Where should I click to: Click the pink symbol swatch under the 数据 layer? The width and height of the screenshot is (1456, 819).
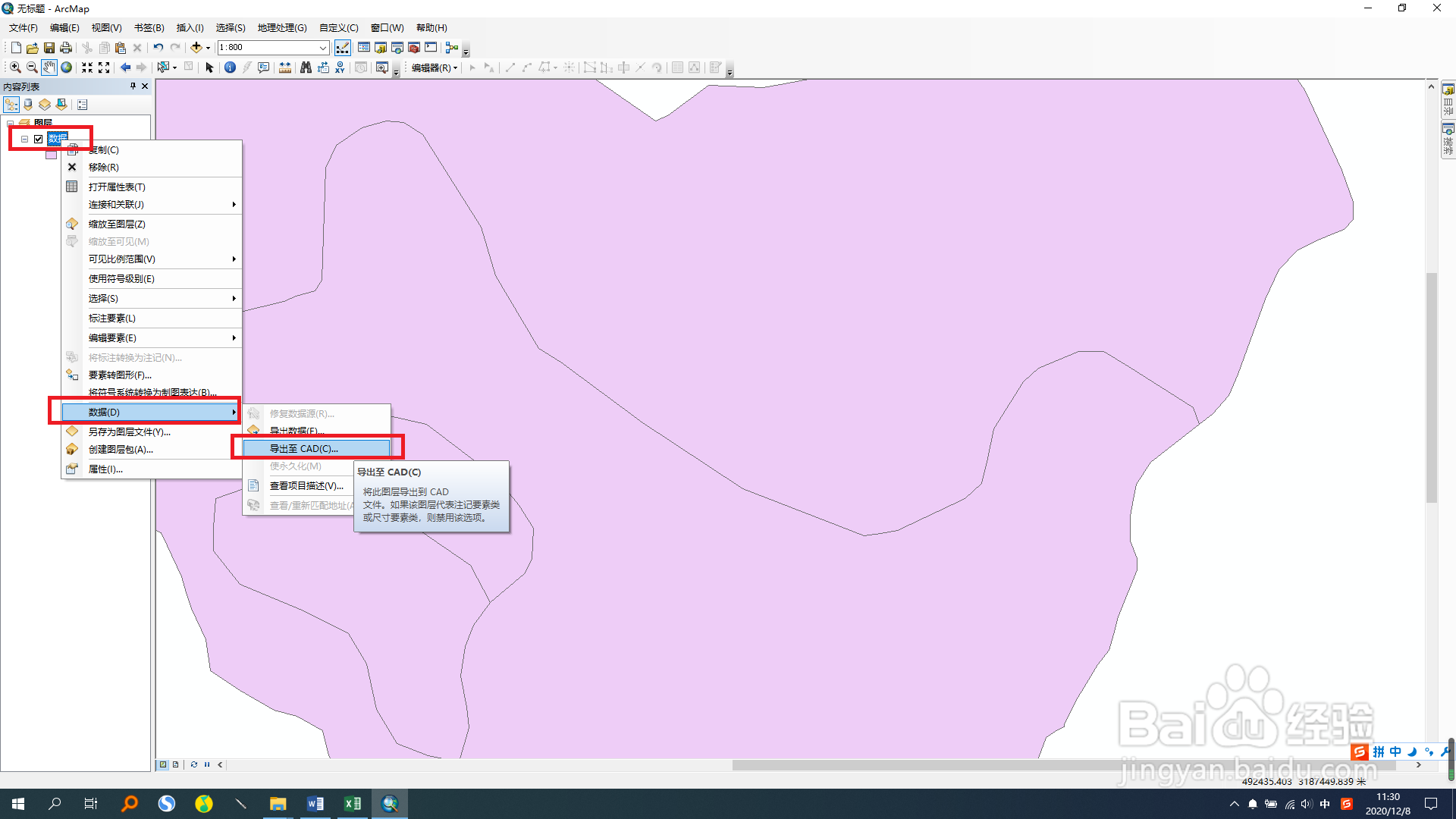tap(52, 156)
